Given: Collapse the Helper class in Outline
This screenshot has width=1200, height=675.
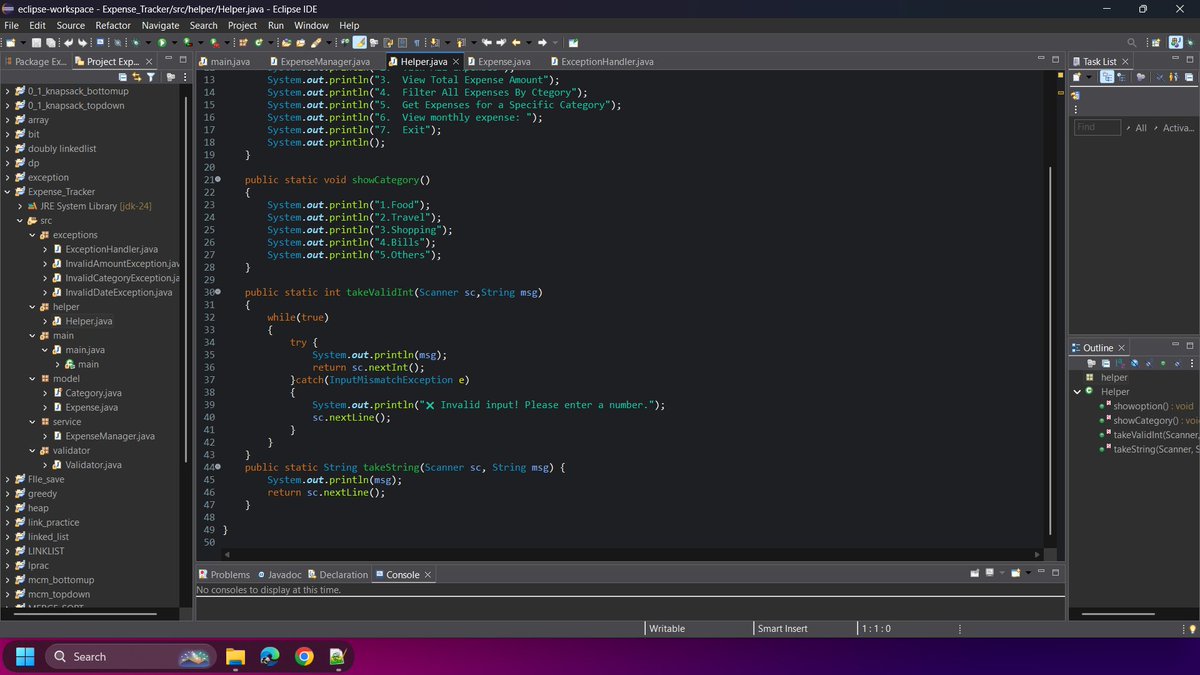Looking at the screenshot, I should [x=1077, y=392].
